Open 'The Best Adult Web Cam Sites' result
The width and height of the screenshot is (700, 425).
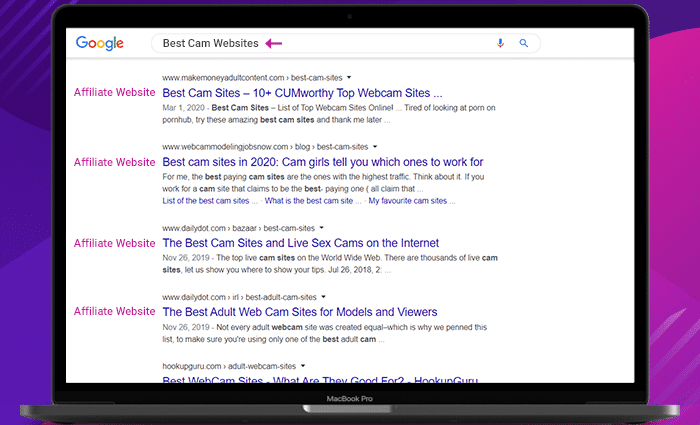(314, 312)
